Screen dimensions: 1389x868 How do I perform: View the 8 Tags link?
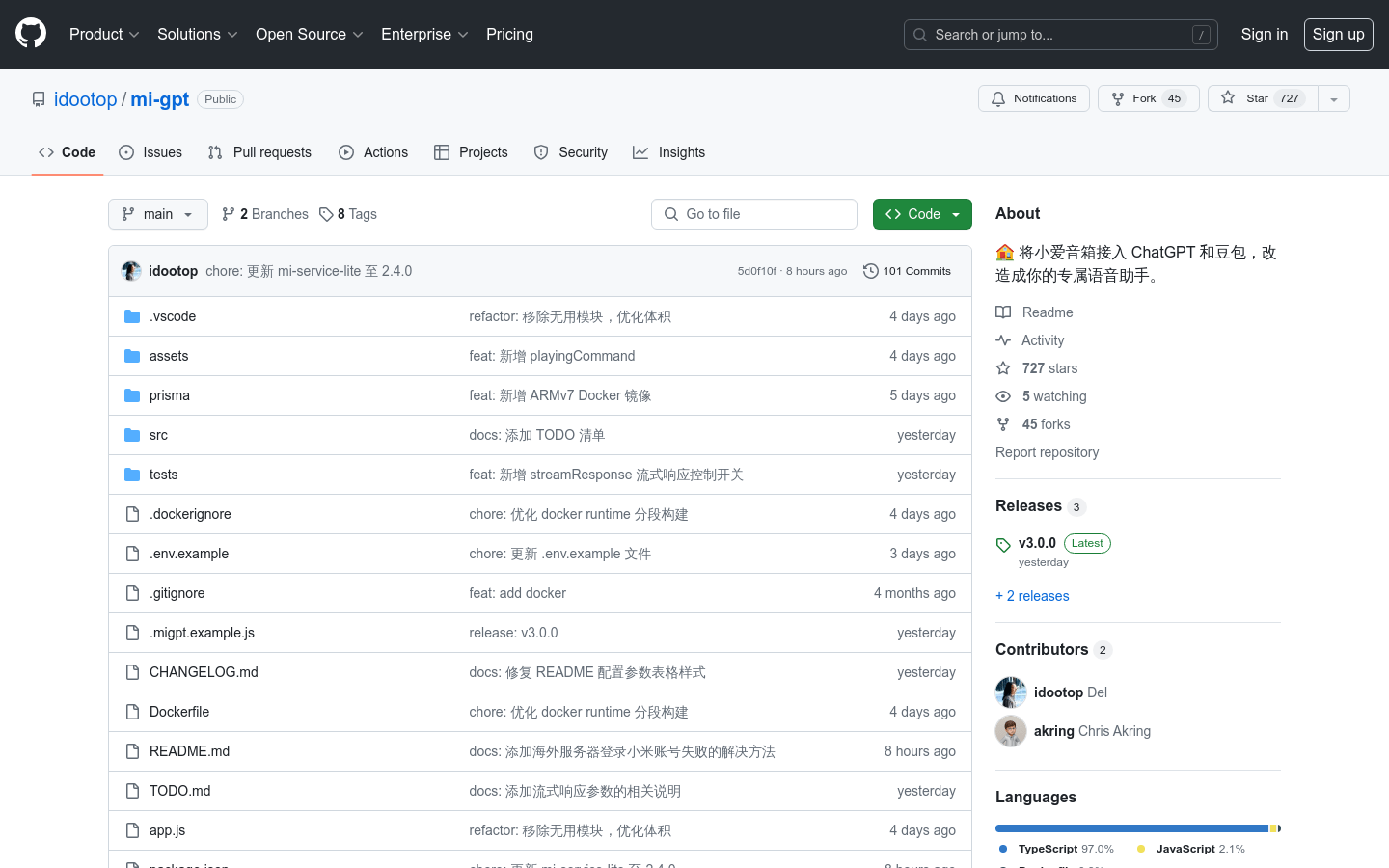[348, 214]
